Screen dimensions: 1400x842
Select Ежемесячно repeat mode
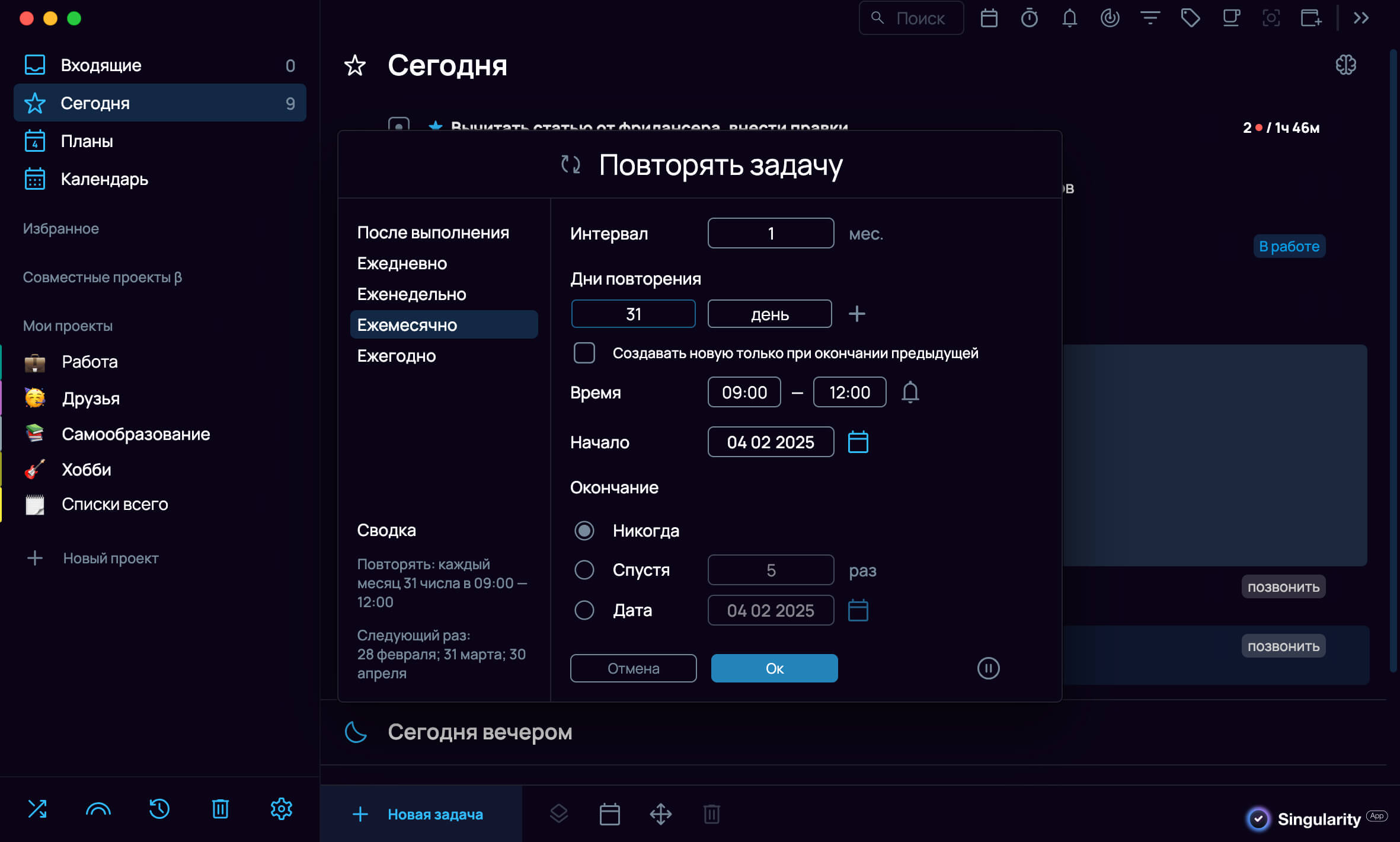tap(444, 324)
